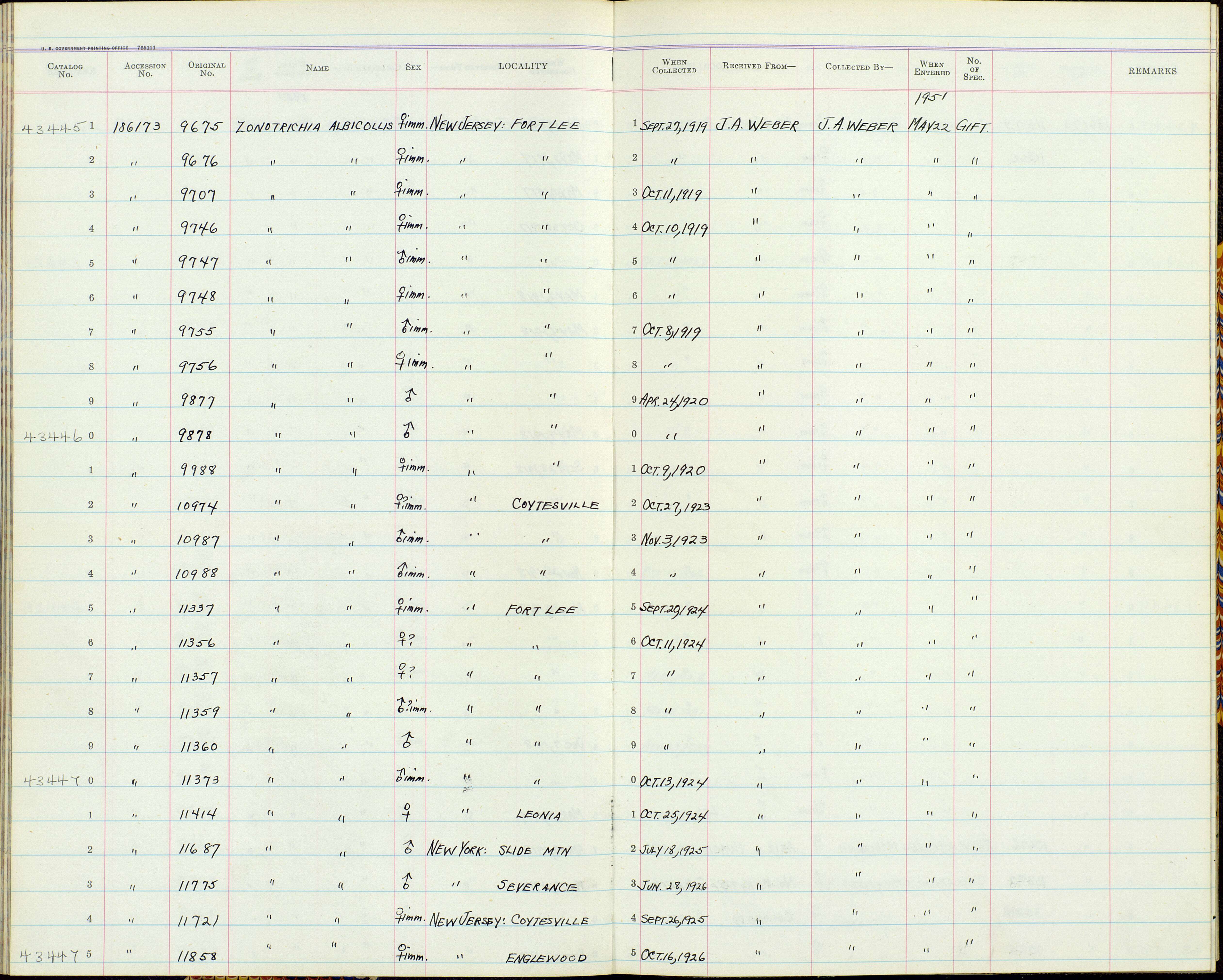This screenshot has width=1223, height=980.
Task: Click locality 'NEW JERSEY: COYTESVILLE' in the 11721 row
Action: (509, 920)
